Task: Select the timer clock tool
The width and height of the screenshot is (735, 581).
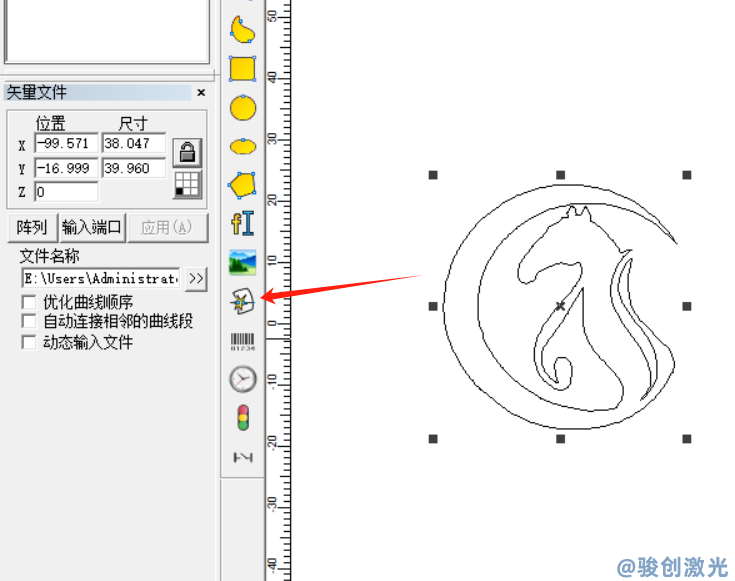Action: [x=243, y=379]
